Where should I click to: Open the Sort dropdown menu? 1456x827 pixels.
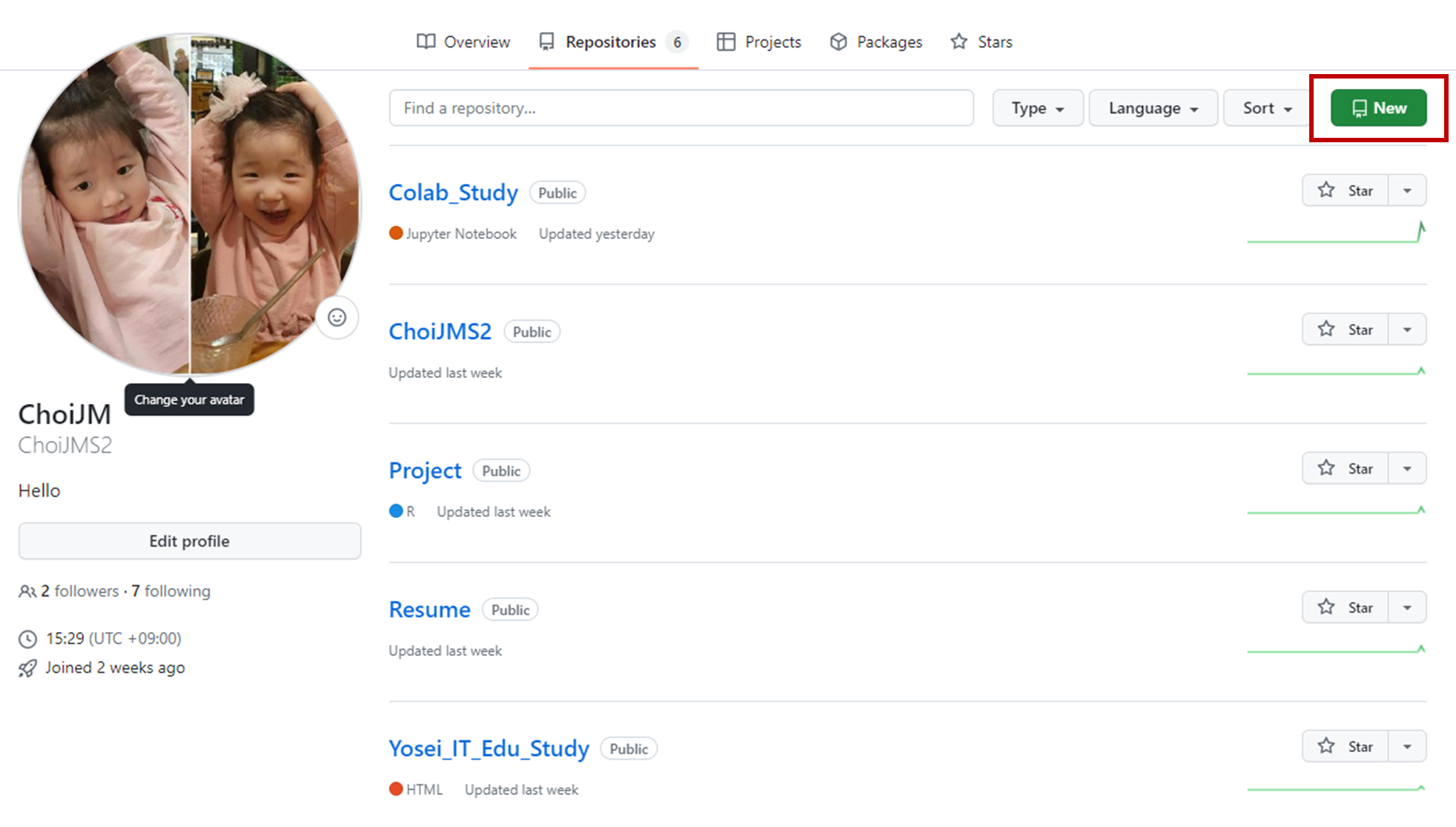click(x=1267, y=108)
